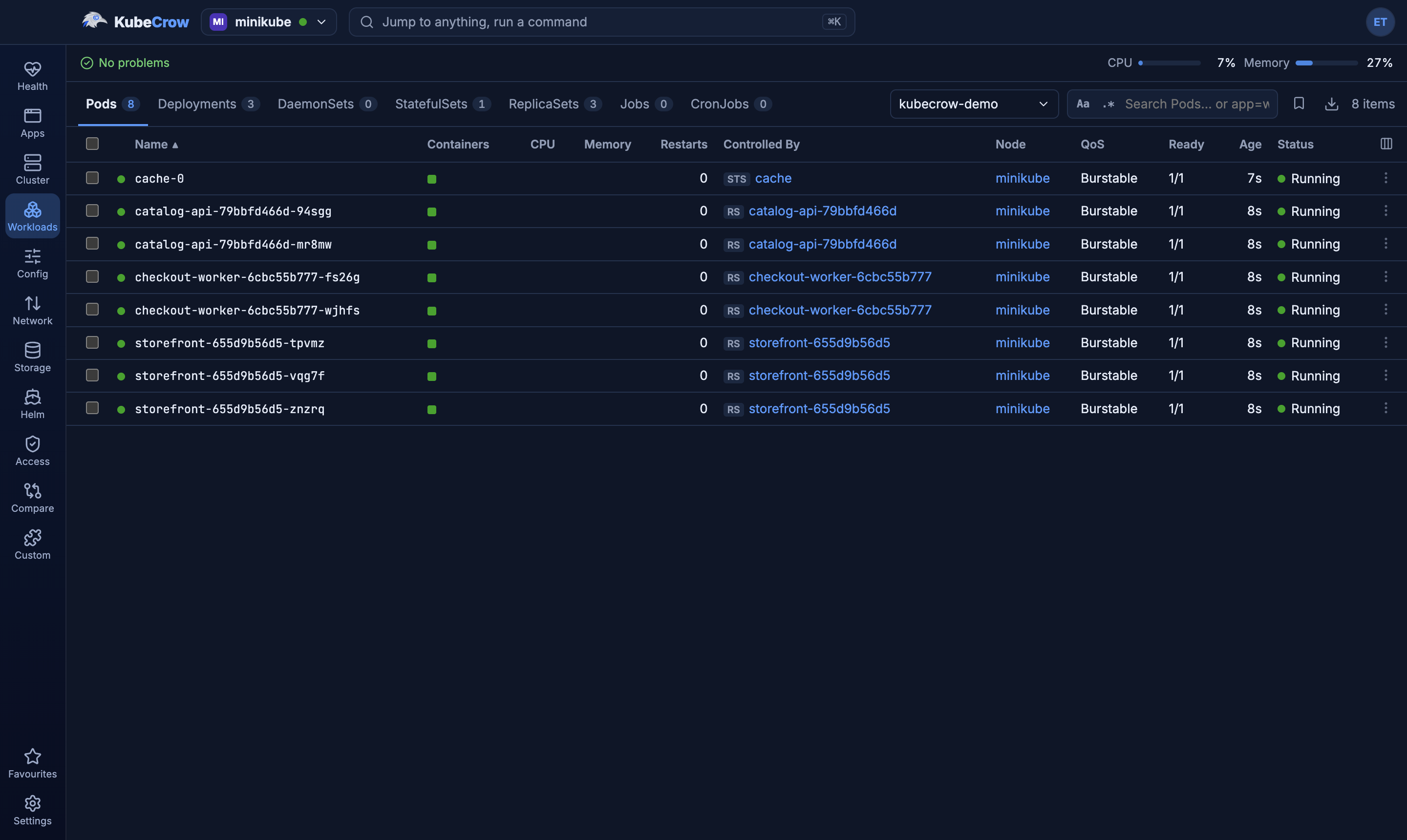Open the row menu for cache-0 pod
This screenshot has height=840, width=1407.
[x=1386, y=178]
